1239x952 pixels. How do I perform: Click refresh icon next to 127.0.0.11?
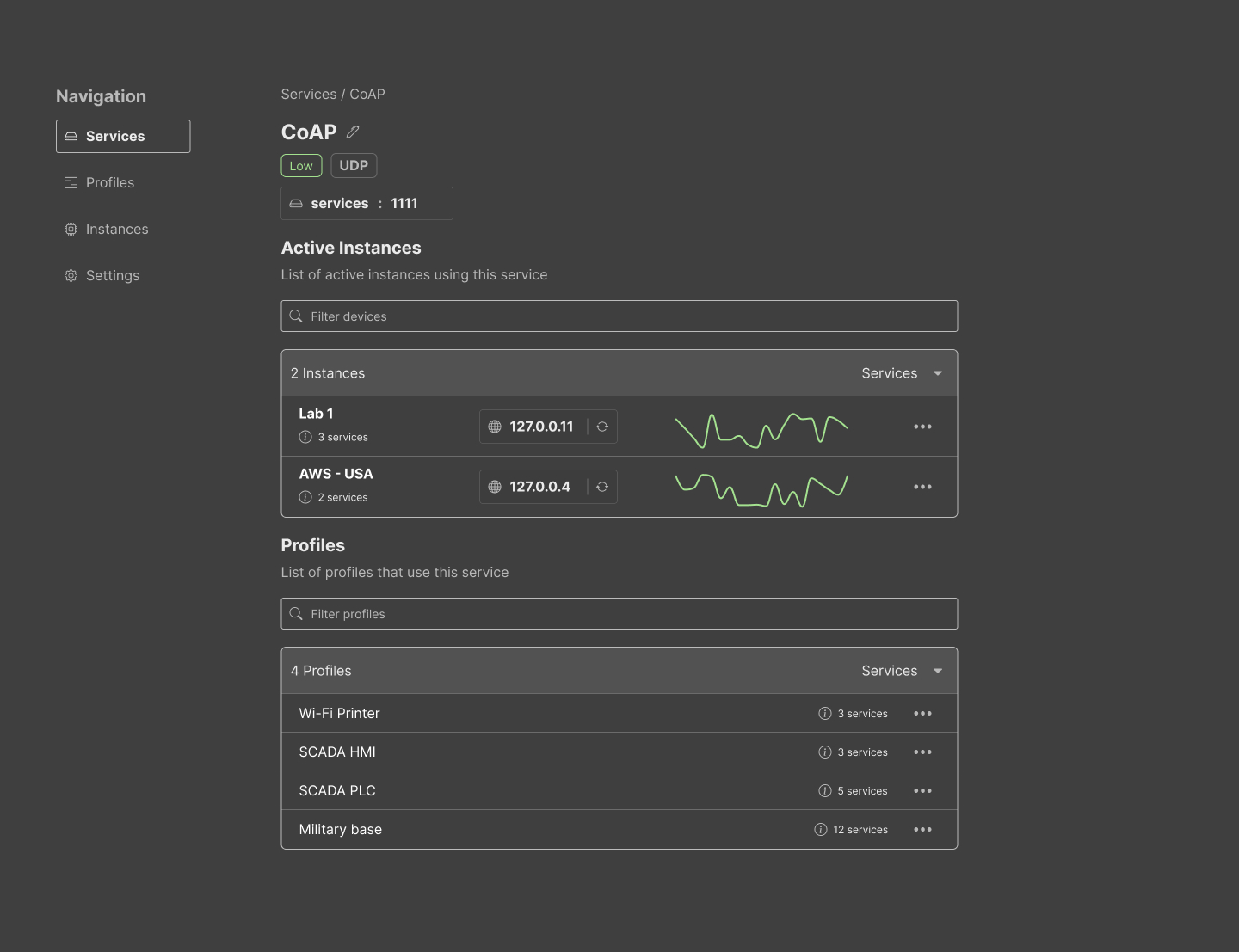coord(602,427)
